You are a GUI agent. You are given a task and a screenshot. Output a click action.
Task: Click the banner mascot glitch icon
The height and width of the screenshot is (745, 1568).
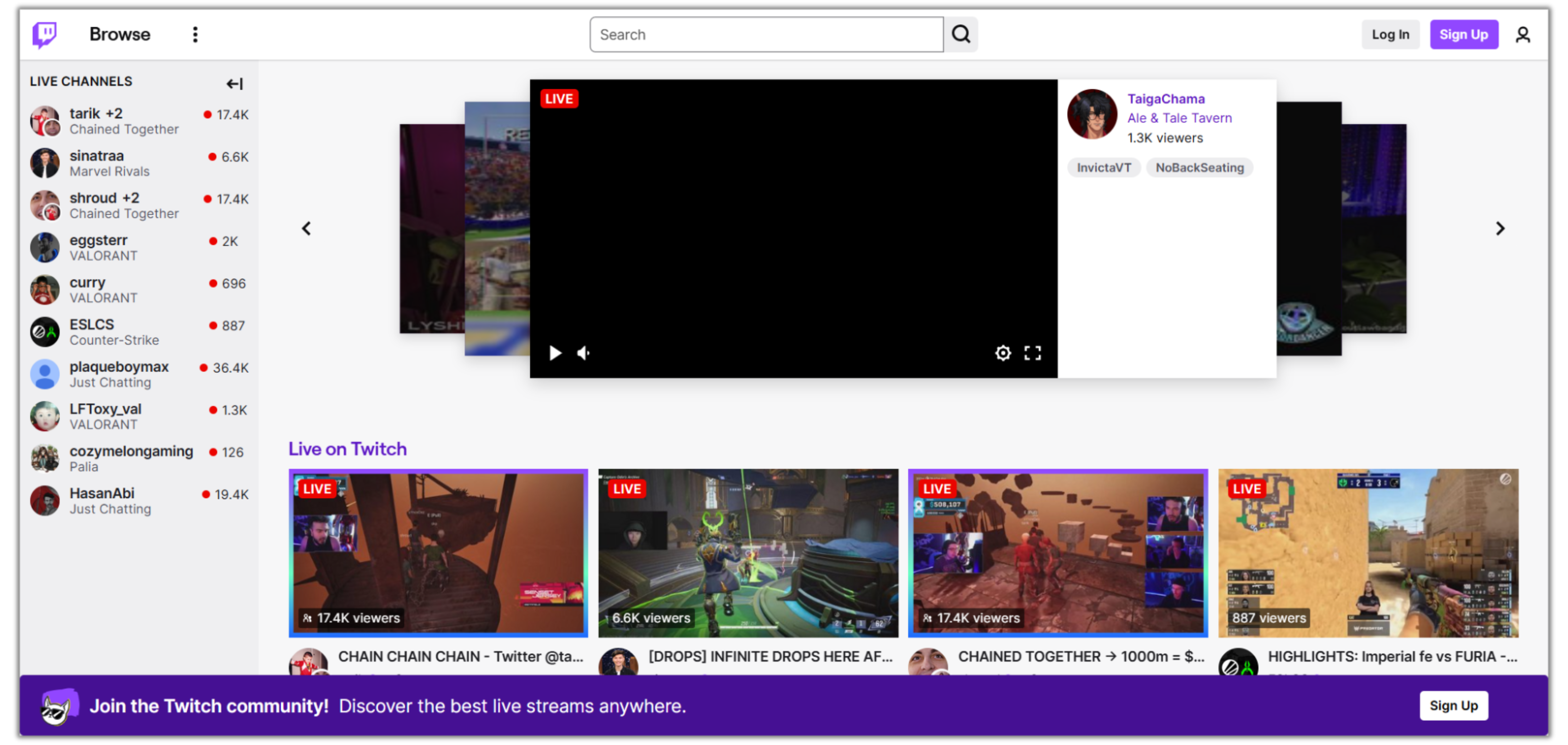pos(59,707)
